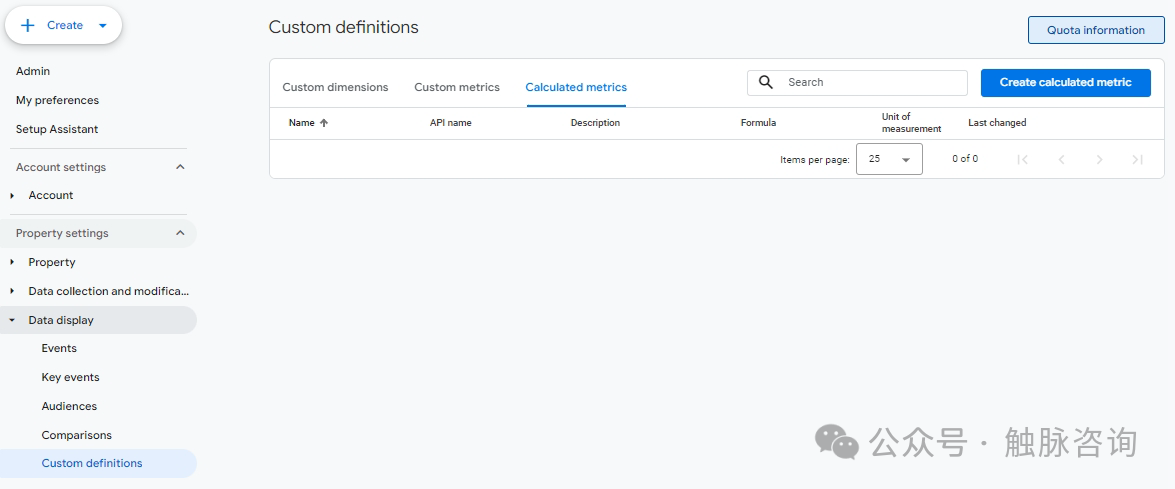Viewport: 1175px width, 489px height.
Task: Collapse the Account settings section
Action: [180, 167]
